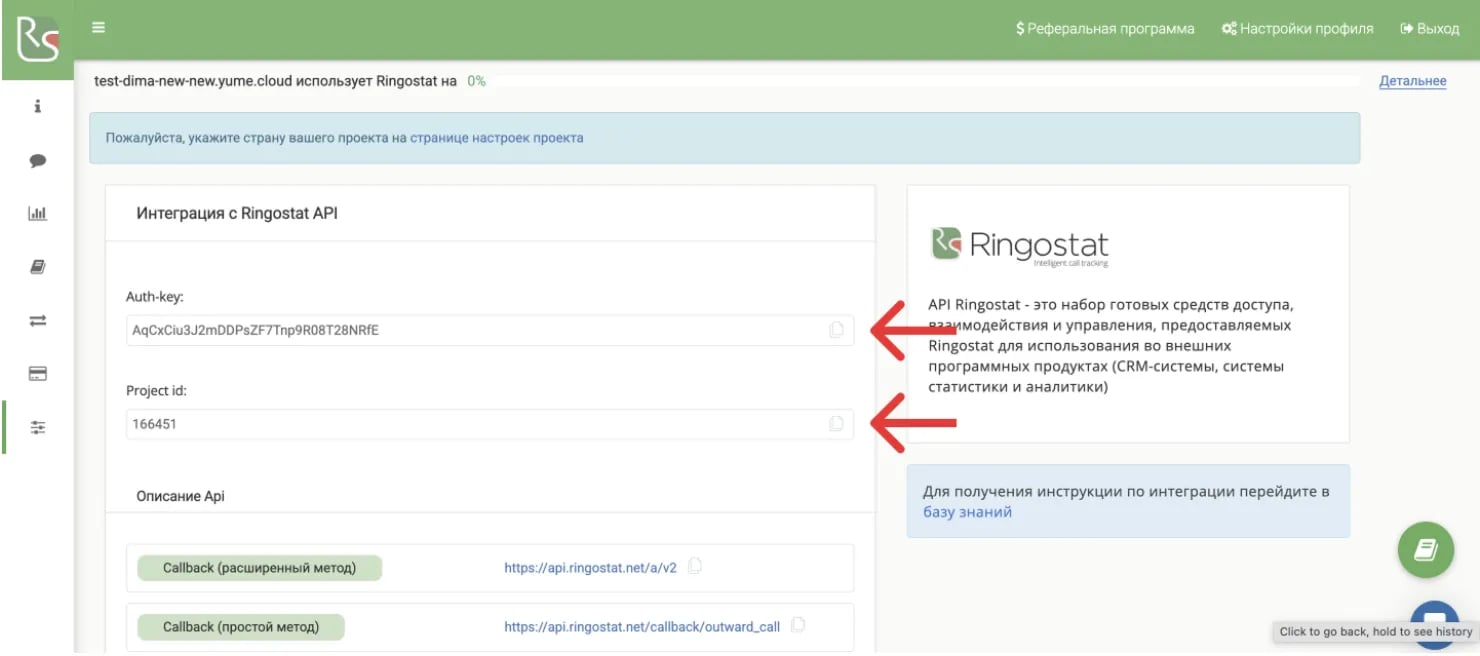Open the info icon in sidebar
Image resolution: width=1480 pixels, height=656 pixels.
tap(38, 106)
